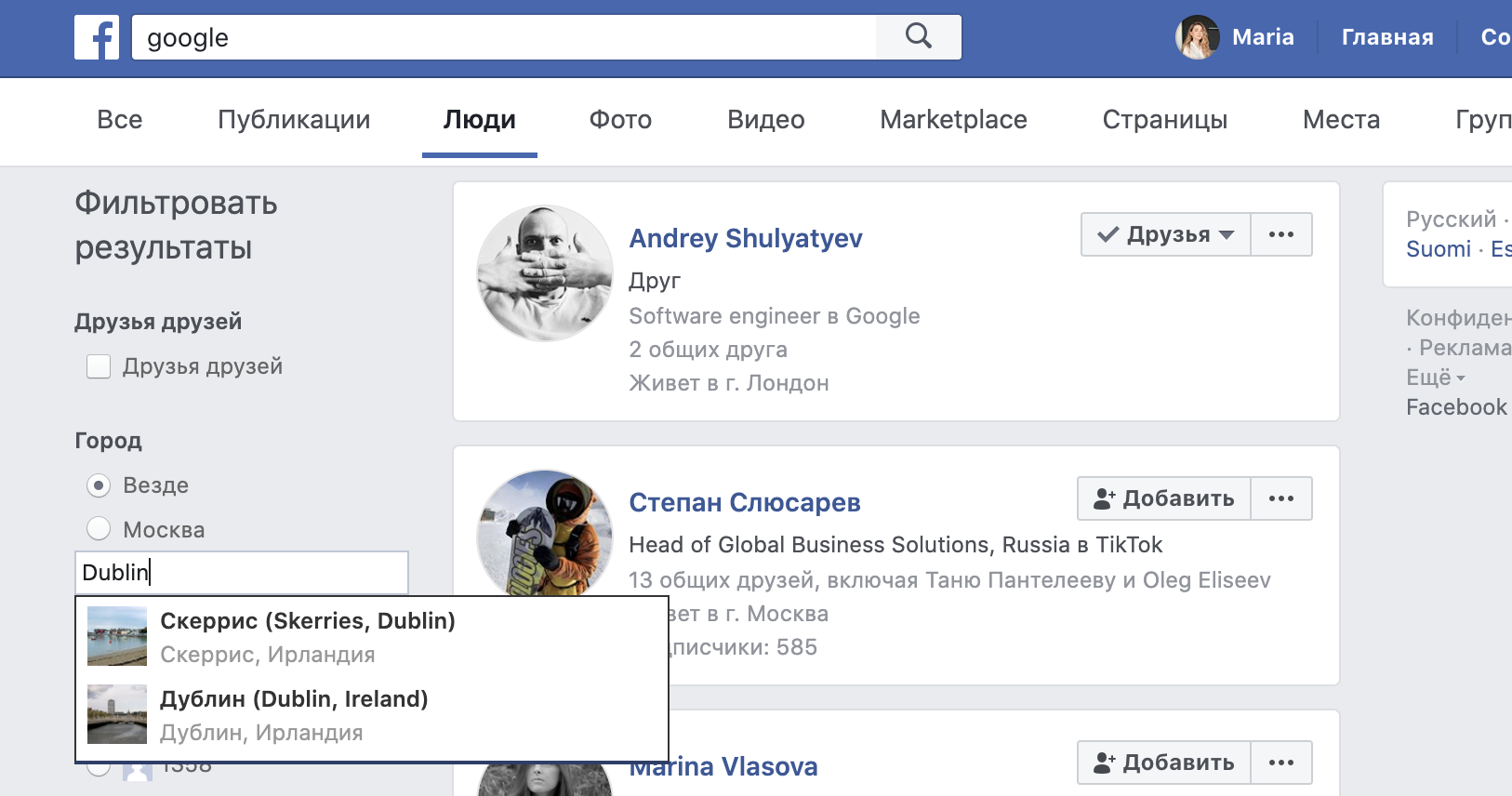Switch to the Публикации tab
1512x796 pixels.
tap(294, 119)
